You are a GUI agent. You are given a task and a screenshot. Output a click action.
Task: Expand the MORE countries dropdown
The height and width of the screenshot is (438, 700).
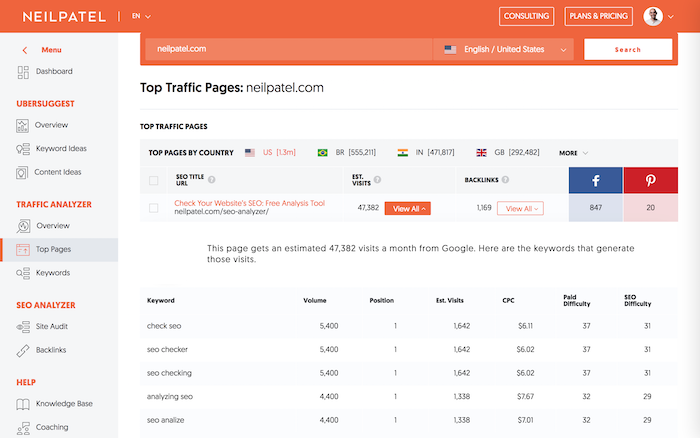(x=574, y=153)
